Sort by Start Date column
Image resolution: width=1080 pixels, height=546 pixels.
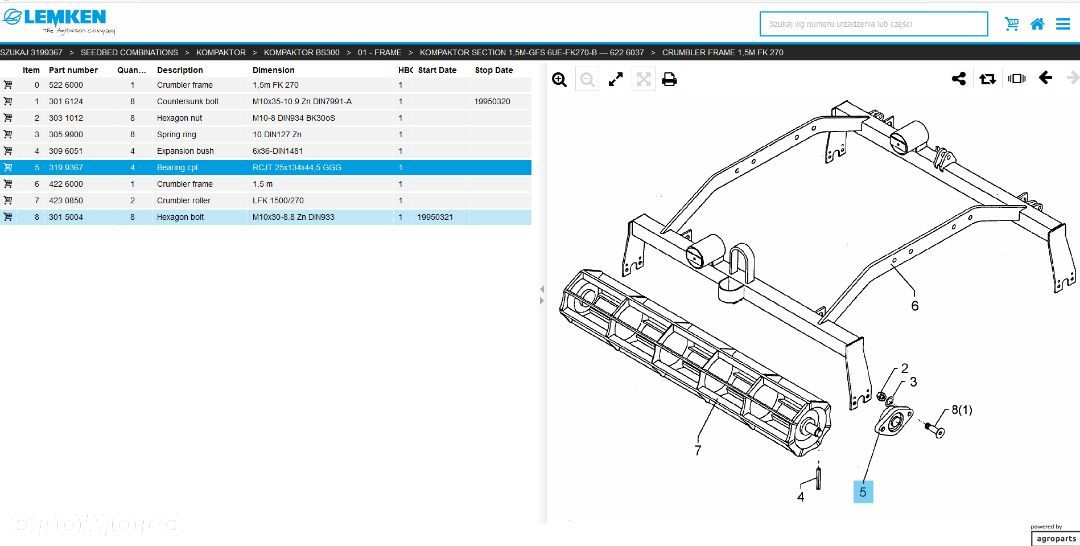(437, 70)
